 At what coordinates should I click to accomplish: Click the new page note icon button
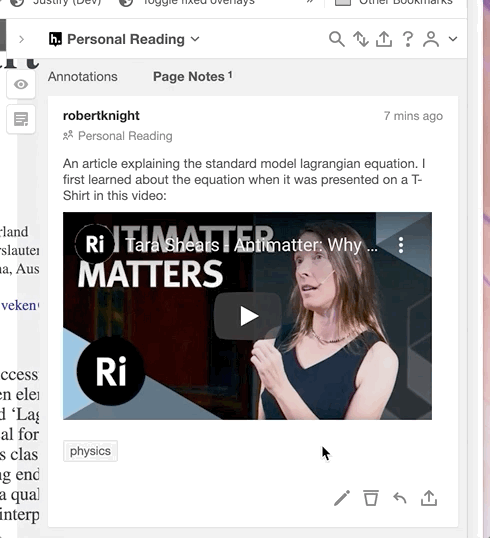pos(21,119)
